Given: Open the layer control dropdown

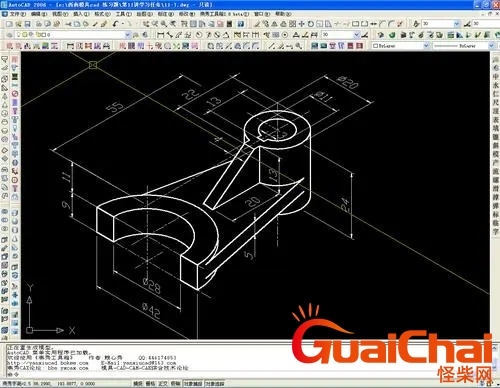Looking at the screenshot, I should 73,35.
